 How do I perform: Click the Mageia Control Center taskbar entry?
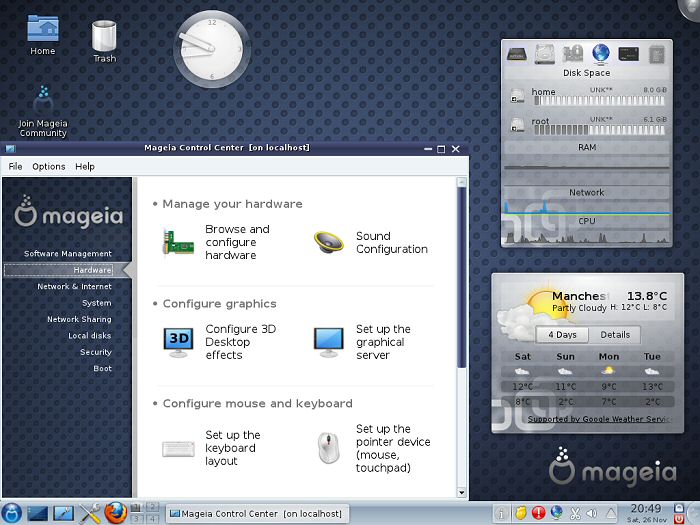[x=257, y=514]
